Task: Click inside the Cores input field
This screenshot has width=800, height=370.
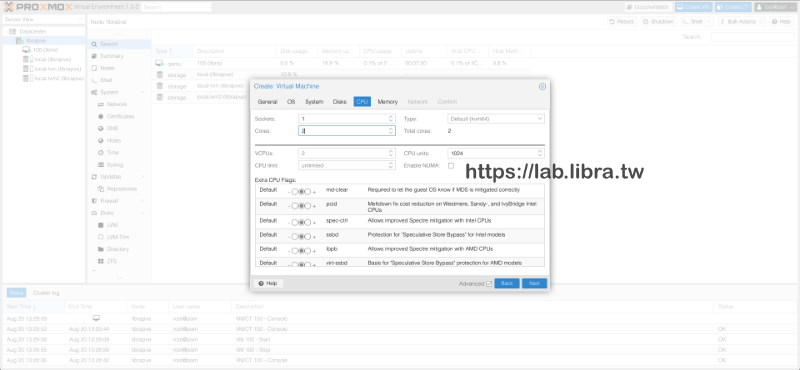Action: coord(343,131)
